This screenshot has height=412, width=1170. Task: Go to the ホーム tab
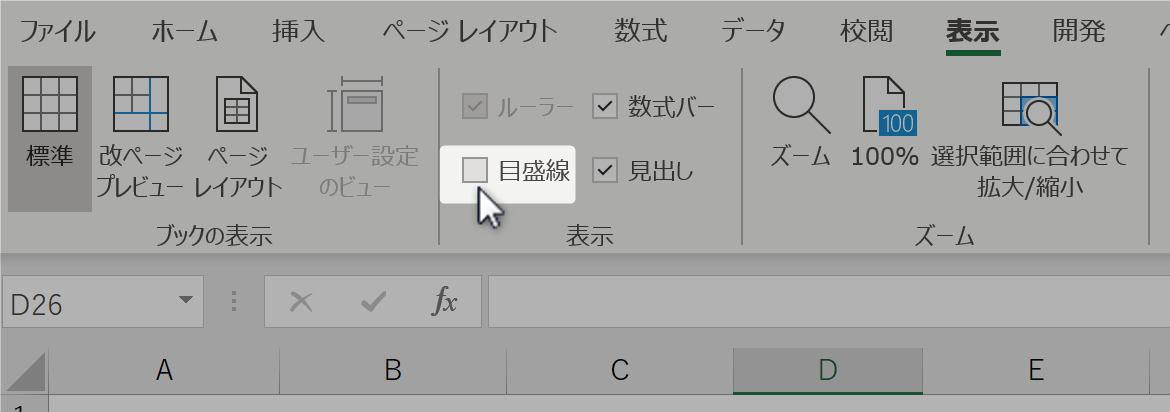click(x=185, y=31)
